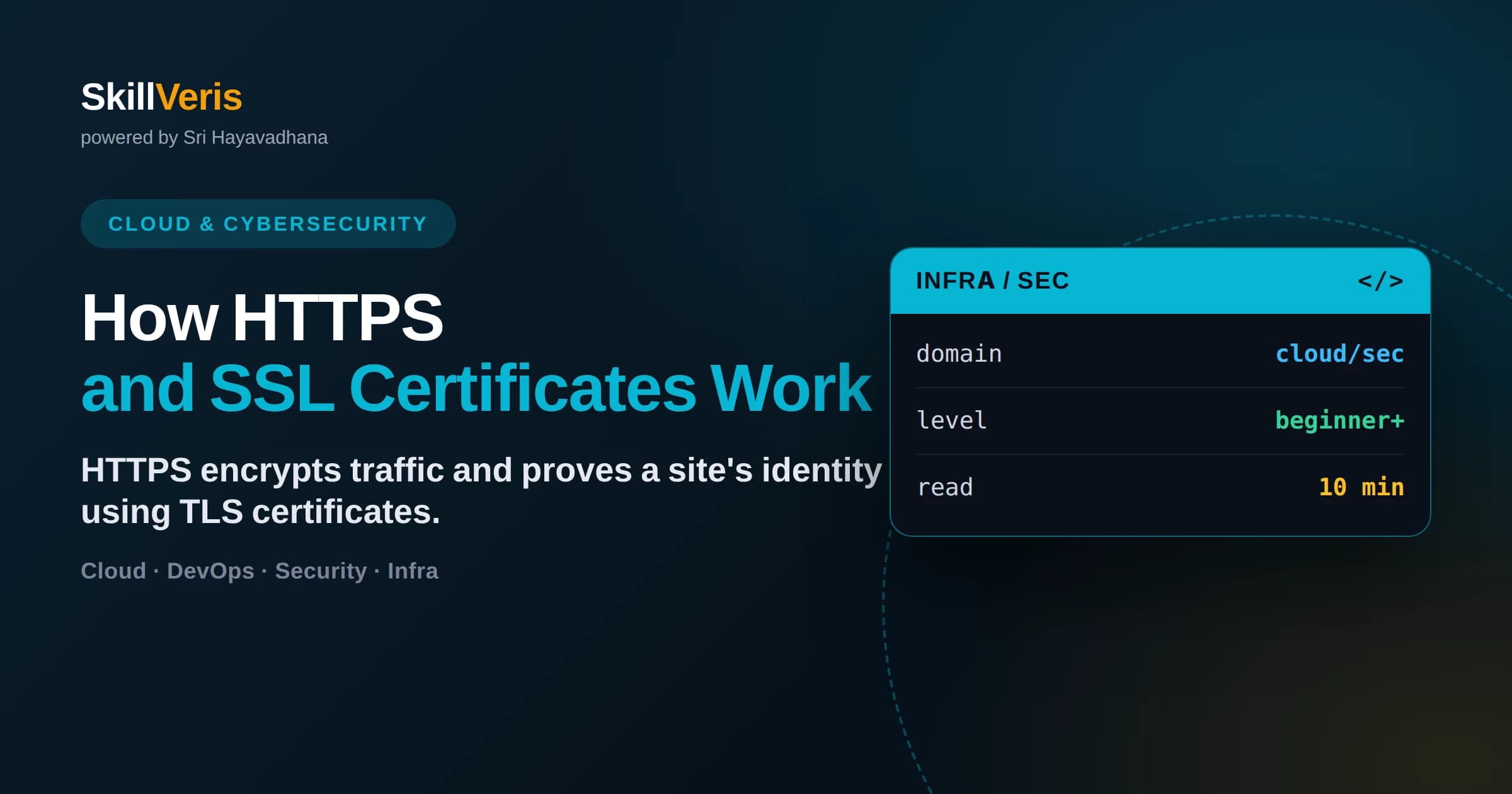Click the CLOUD & CYBERSECURITY category pill
Image resolution: width=1512 pixels, height=794 pixels.
click(268, 224)
